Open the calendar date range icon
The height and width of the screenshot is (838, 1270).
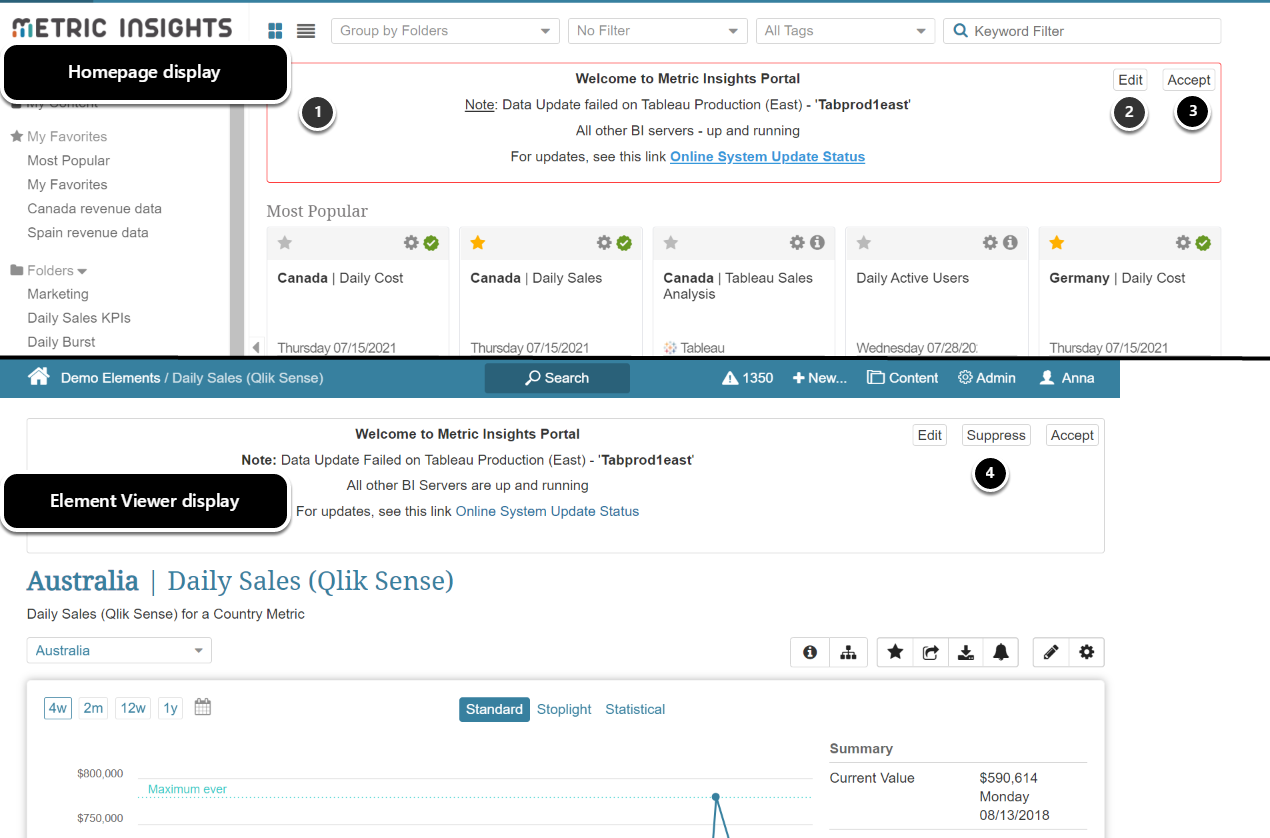203,707
